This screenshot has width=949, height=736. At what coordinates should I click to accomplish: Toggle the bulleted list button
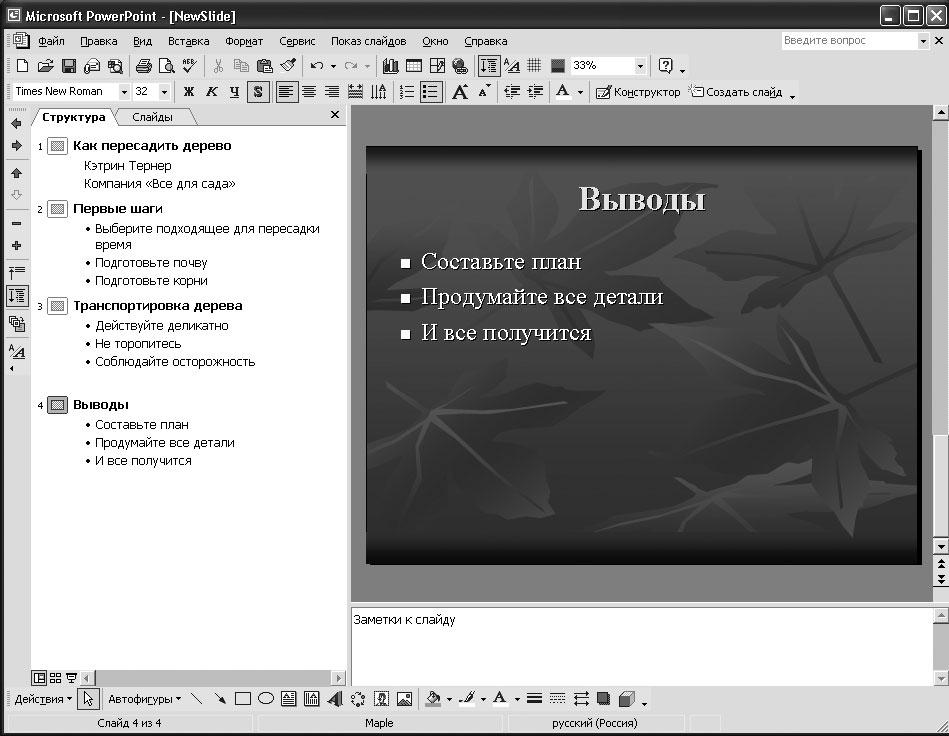[x=431, y=92]
